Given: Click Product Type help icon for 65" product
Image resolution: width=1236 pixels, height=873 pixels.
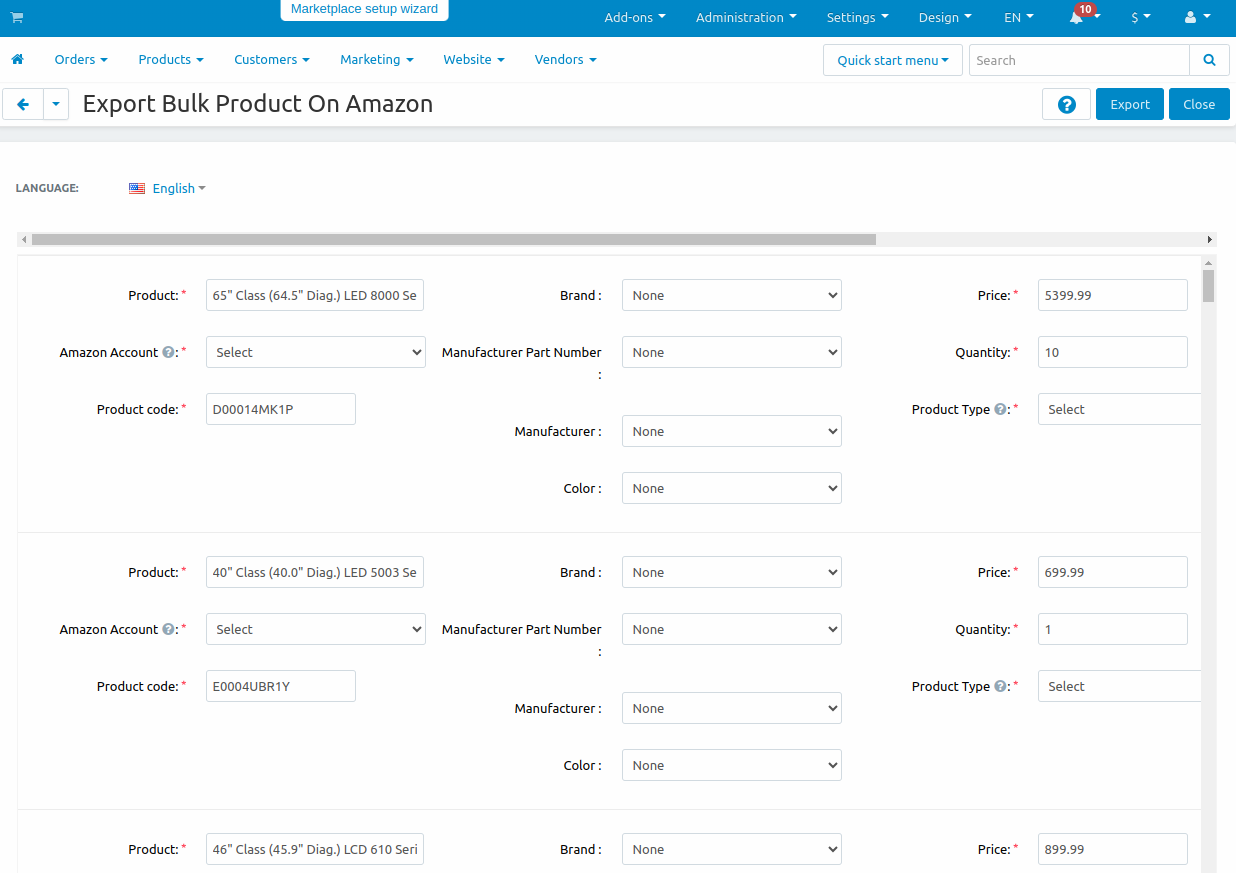Looking at the screenshot, I should coord(1000,409).
